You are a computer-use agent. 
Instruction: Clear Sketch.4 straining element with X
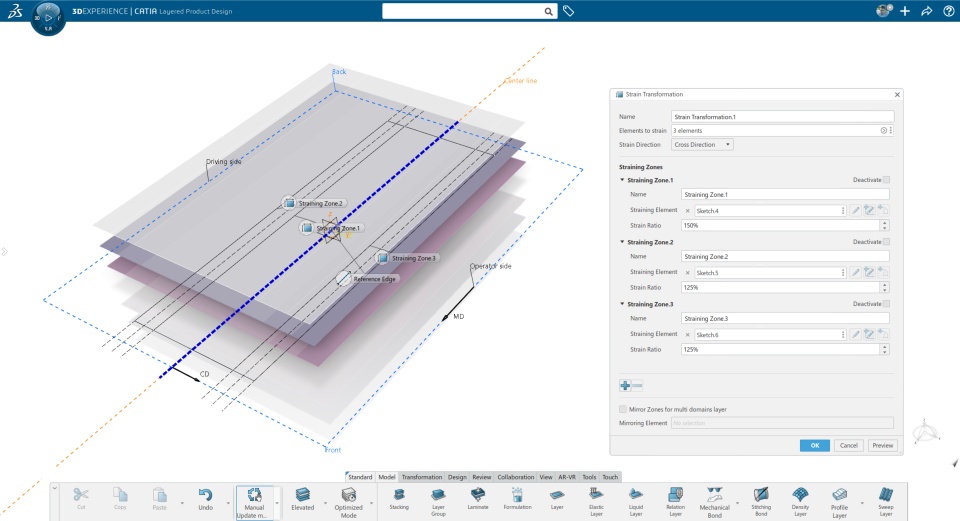(x=688, y=211)
